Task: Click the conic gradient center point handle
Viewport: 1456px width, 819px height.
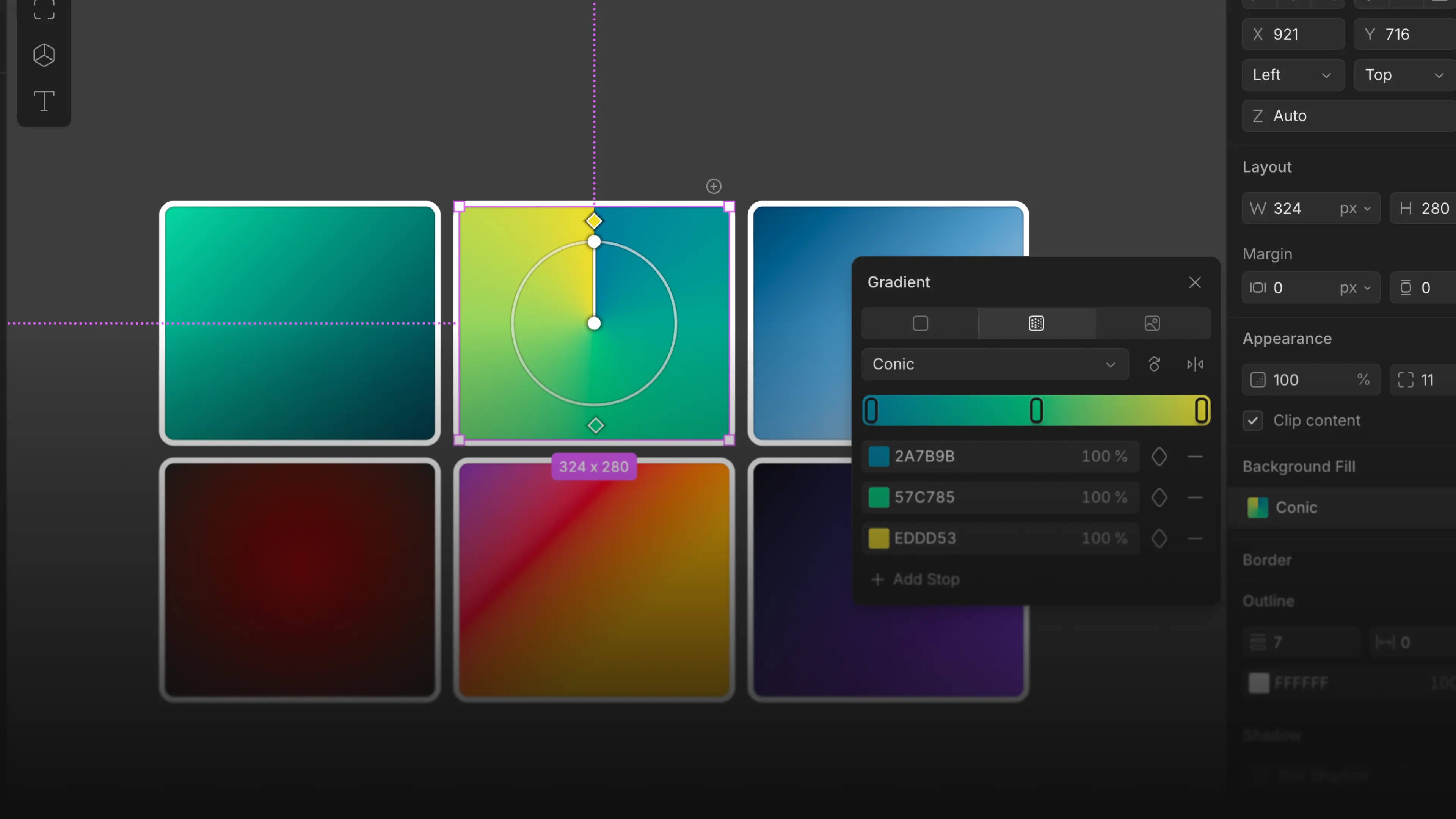Action: [594, 323]
